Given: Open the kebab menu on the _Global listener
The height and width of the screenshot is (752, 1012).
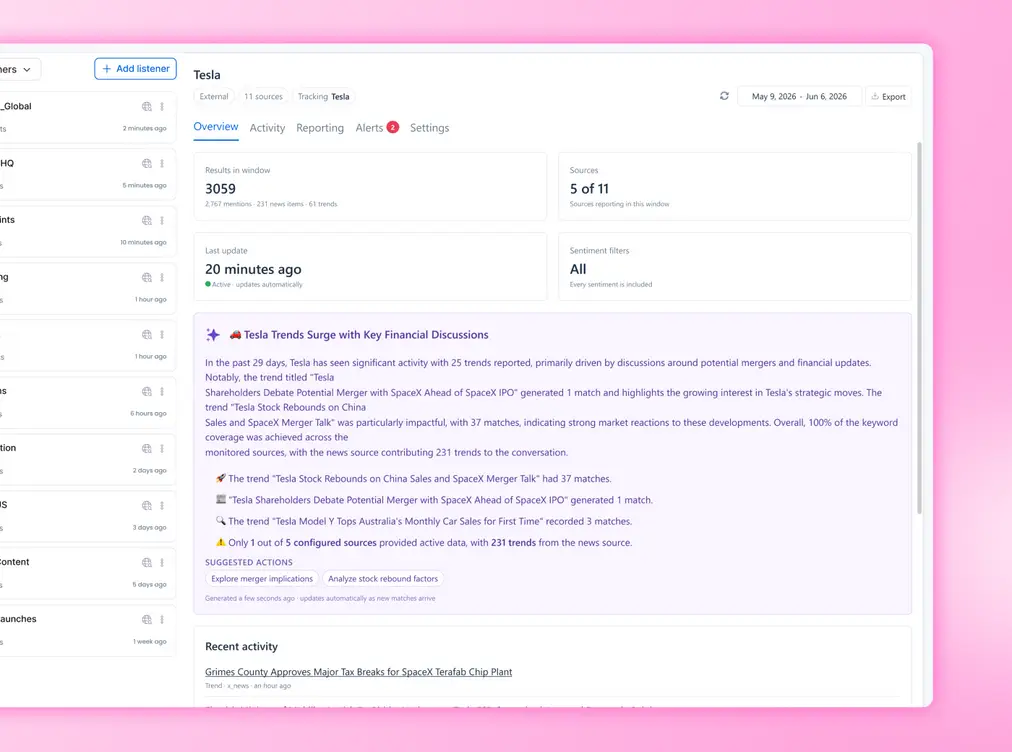Looking at the screenshot, I should tap(162, 107).
